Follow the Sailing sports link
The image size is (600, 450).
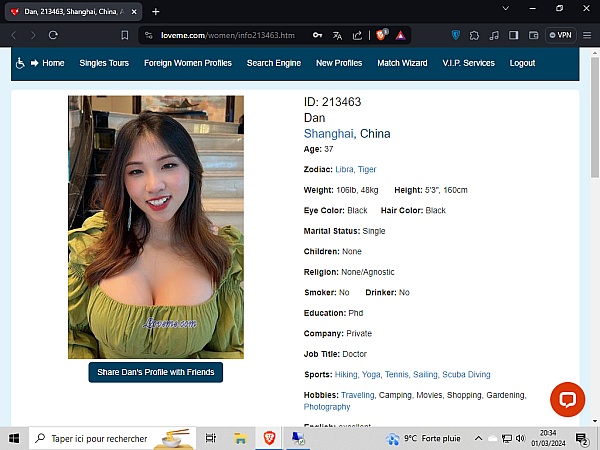click(426, 375)
